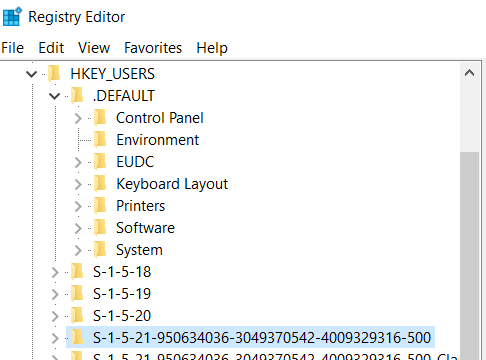Open the Edit menu

tap(51, 48)
